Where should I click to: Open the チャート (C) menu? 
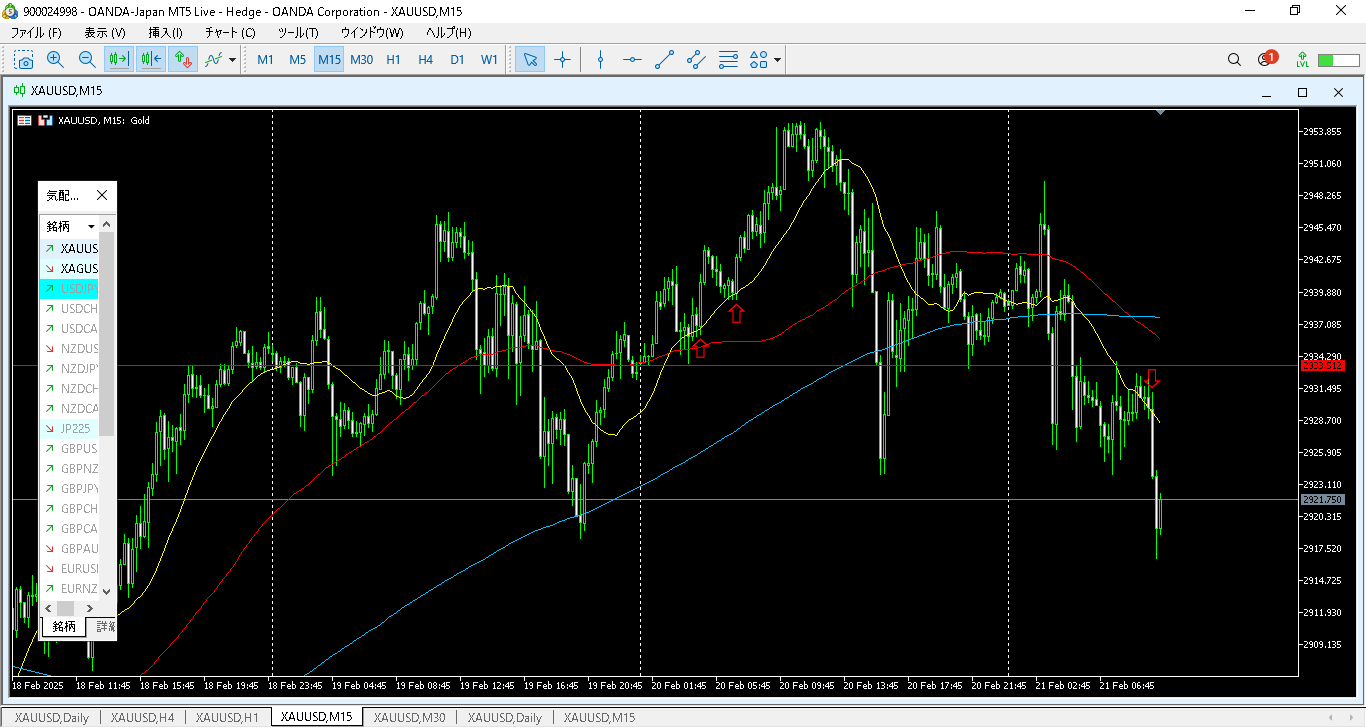230,33
